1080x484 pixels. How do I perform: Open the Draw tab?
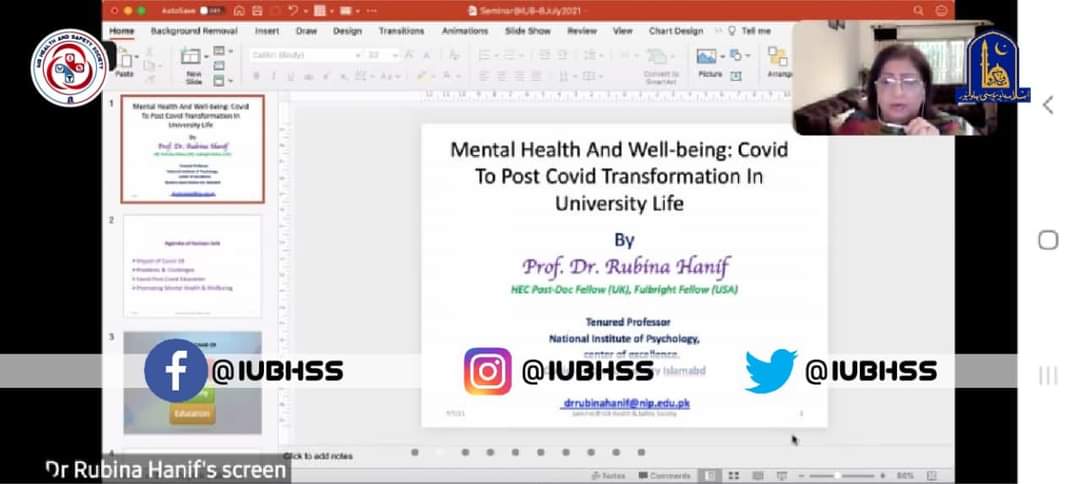(307, 31)
